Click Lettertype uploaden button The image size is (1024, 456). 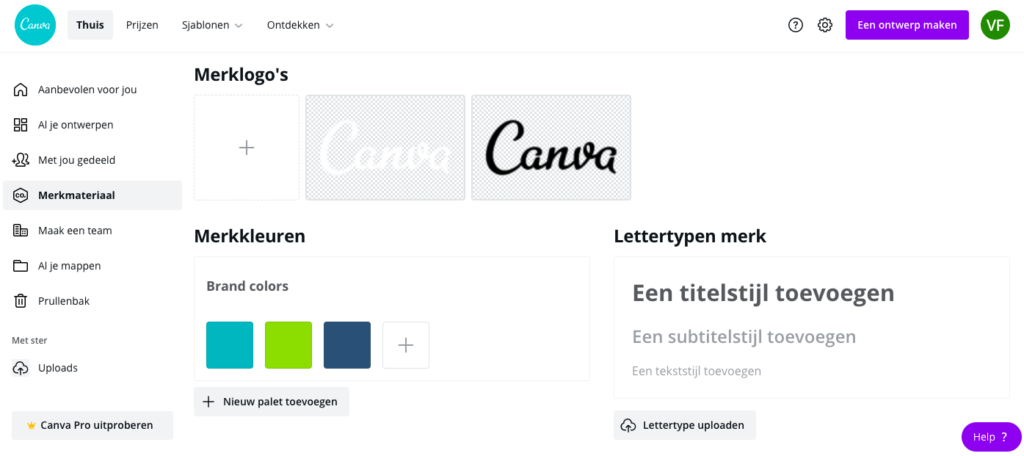(x=685, y=425)
